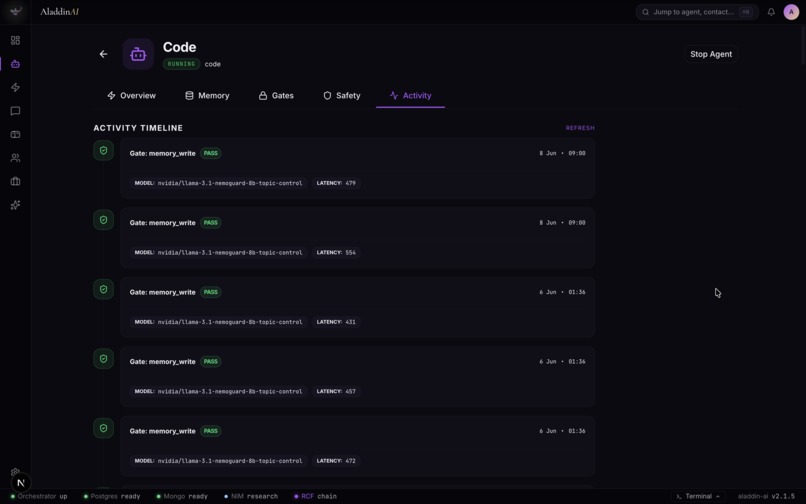Open the dashboard grid icon in sidebar
The height and width of the screenshot is (504, 806).
click(15, 40)
